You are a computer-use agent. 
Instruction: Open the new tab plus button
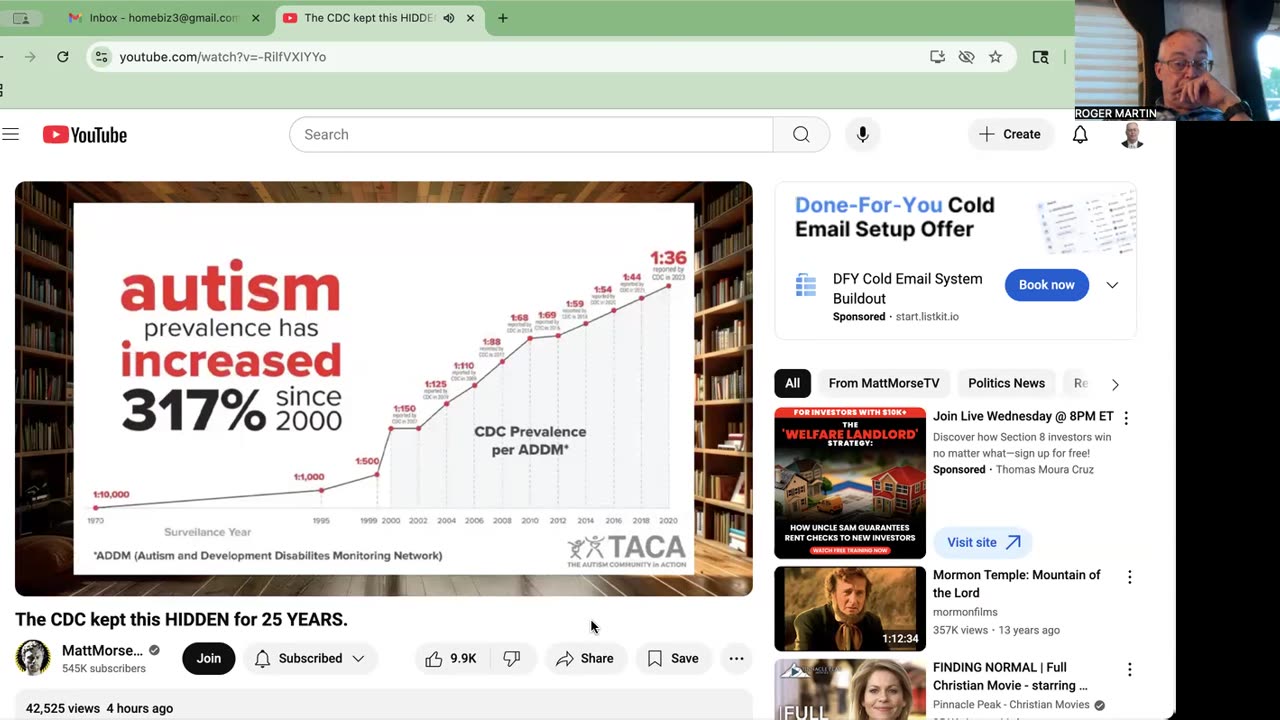(x=503, y=18)
